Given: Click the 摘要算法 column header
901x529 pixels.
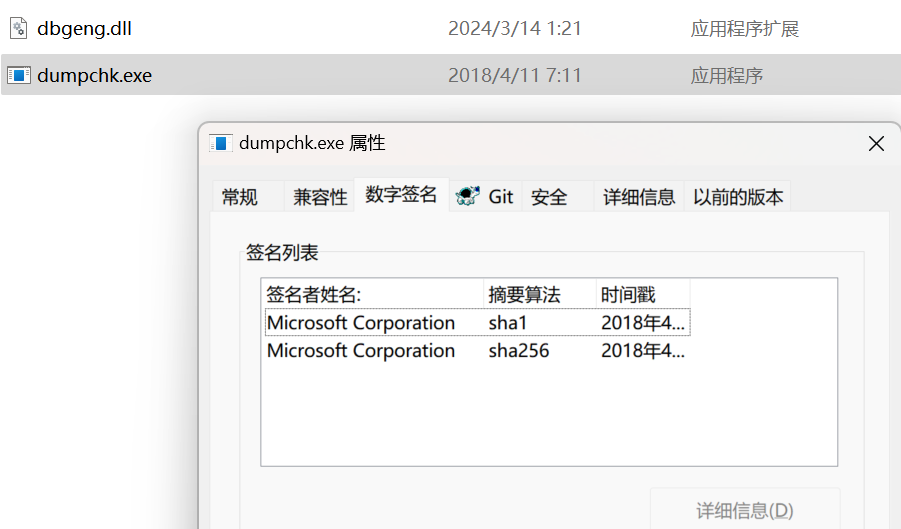Looking at the screenshot, I should [540, 295].
